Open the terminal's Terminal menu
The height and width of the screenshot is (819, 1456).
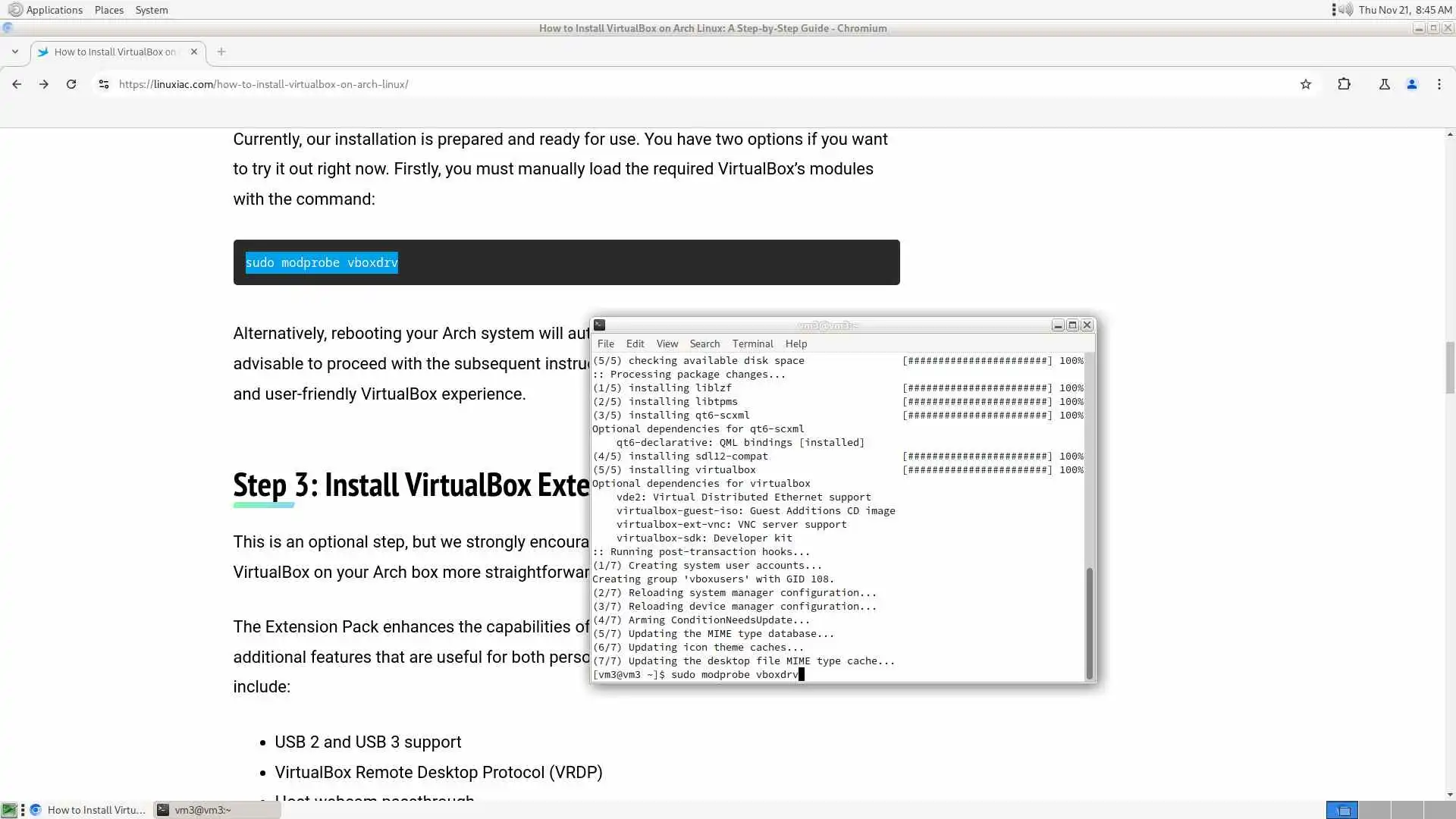(x=752, y=344)
